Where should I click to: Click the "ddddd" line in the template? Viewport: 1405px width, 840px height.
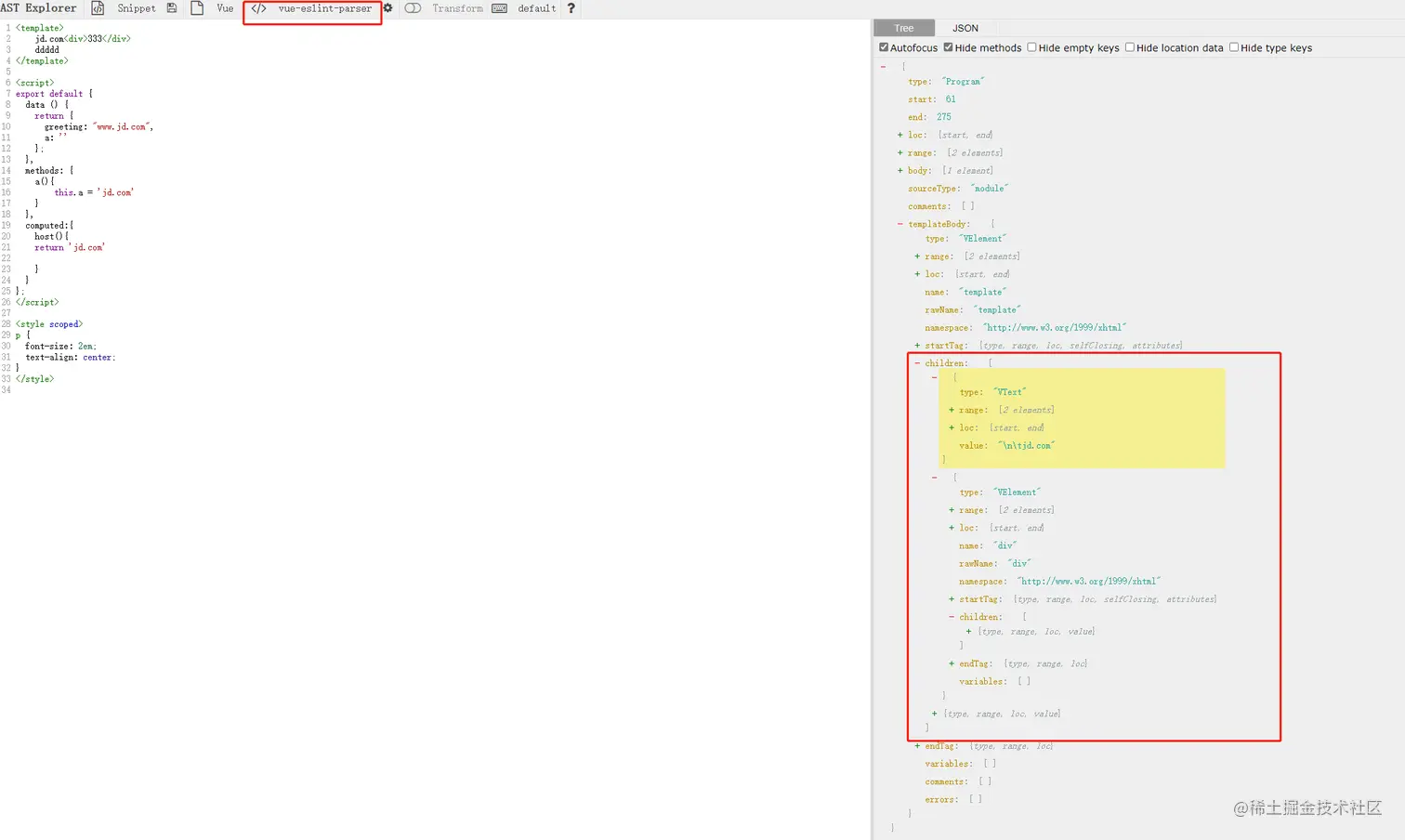(x=47, y=50)
